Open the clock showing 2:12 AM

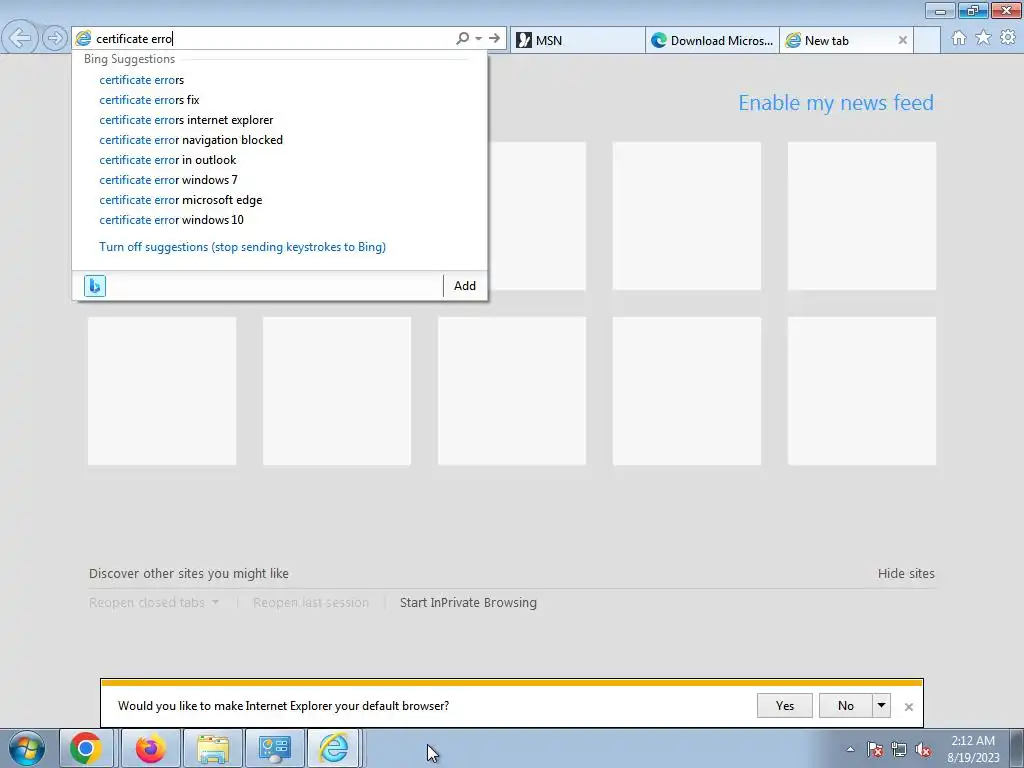(973, 749)
